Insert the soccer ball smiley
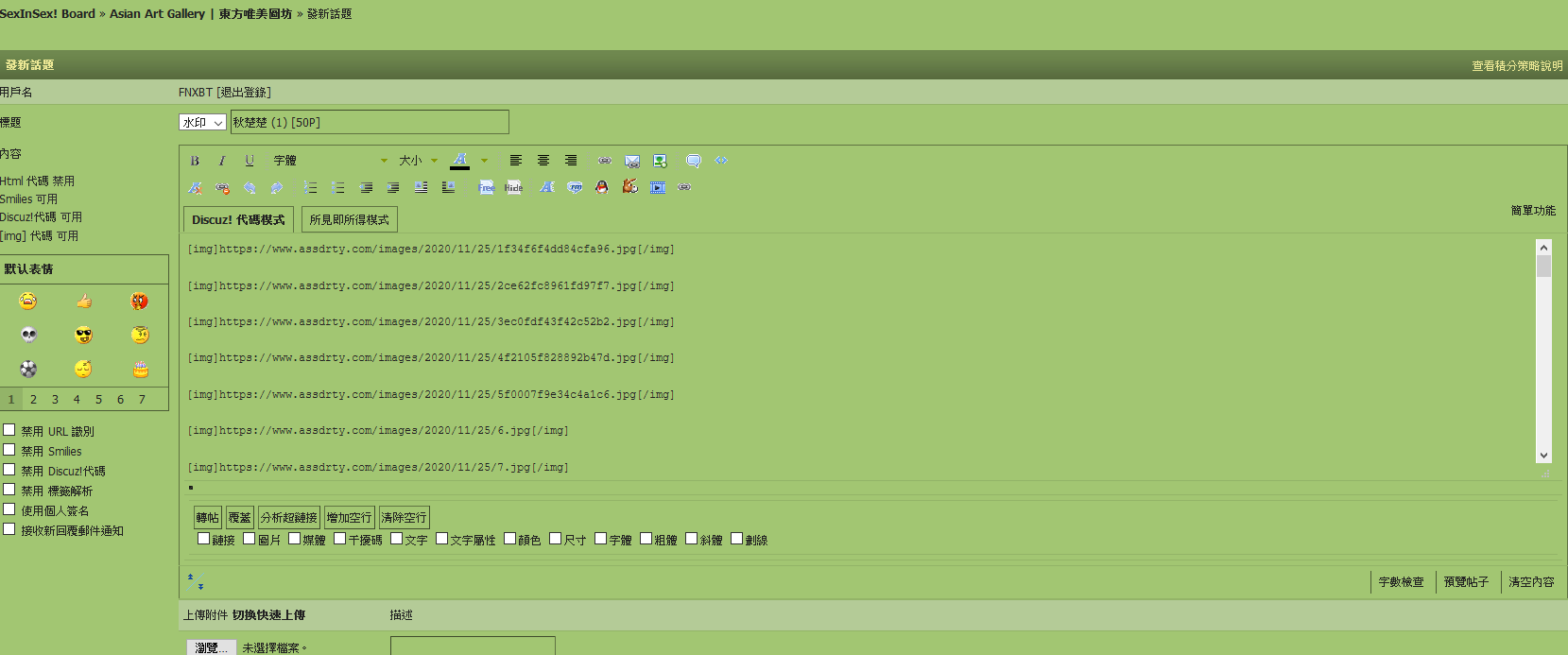Viewport: 1568px width, 655px height. click(28, 369)
